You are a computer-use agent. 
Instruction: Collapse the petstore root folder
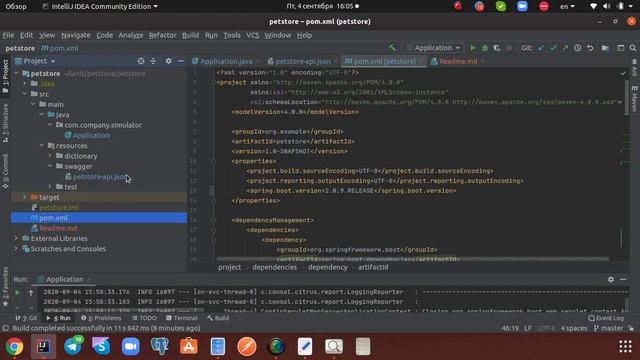(16, 73)
